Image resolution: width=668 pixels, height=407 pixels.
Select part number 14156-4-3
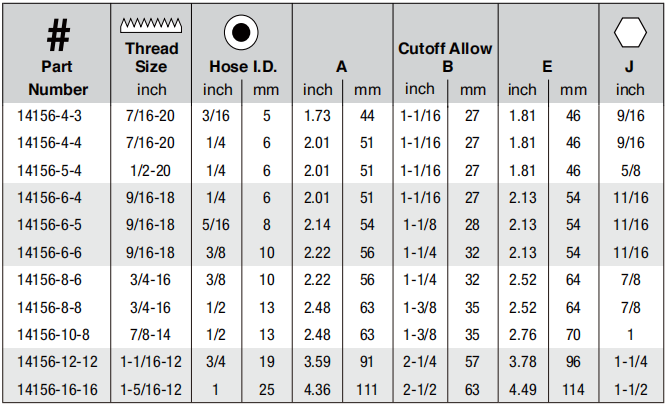(x=49, y=116)
